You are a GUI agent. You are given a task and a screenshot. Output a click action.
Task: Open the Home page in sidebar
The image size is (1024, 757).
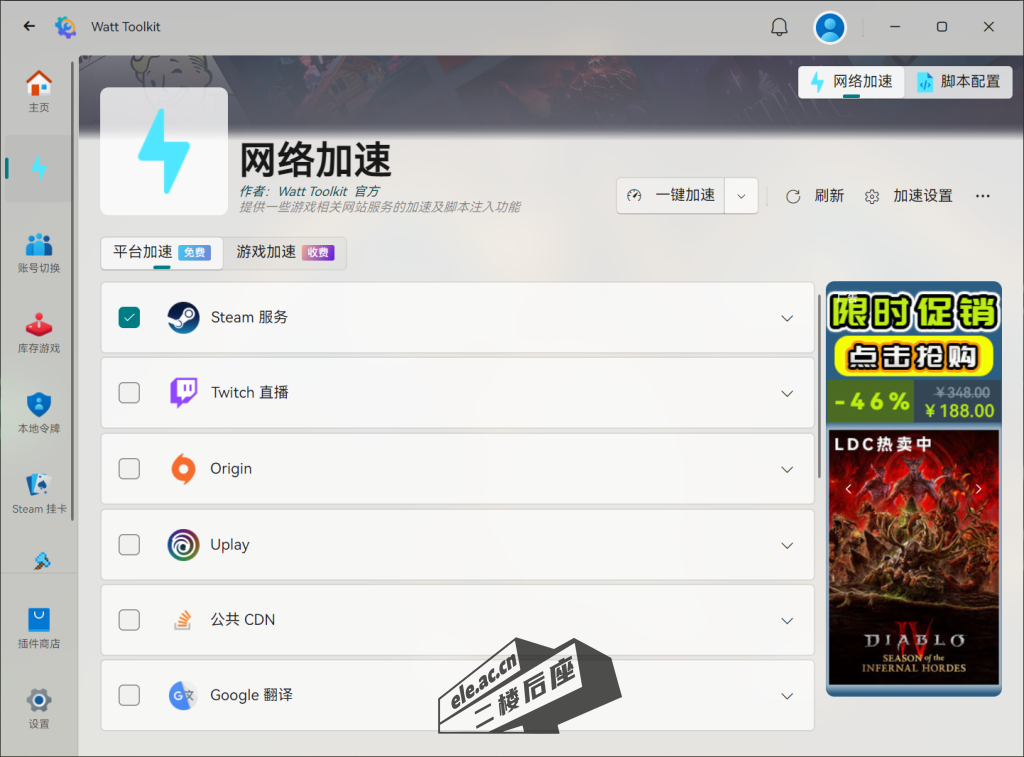tap(39, 91)
